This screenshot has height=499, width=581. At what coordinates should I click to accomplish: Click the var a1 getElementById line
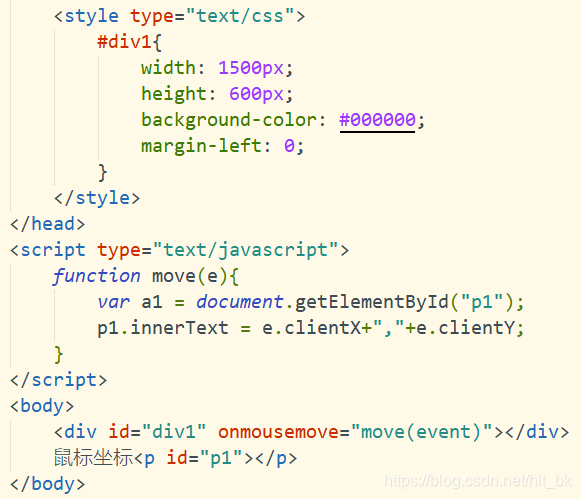pyautogui.click(x=311, y=302)
